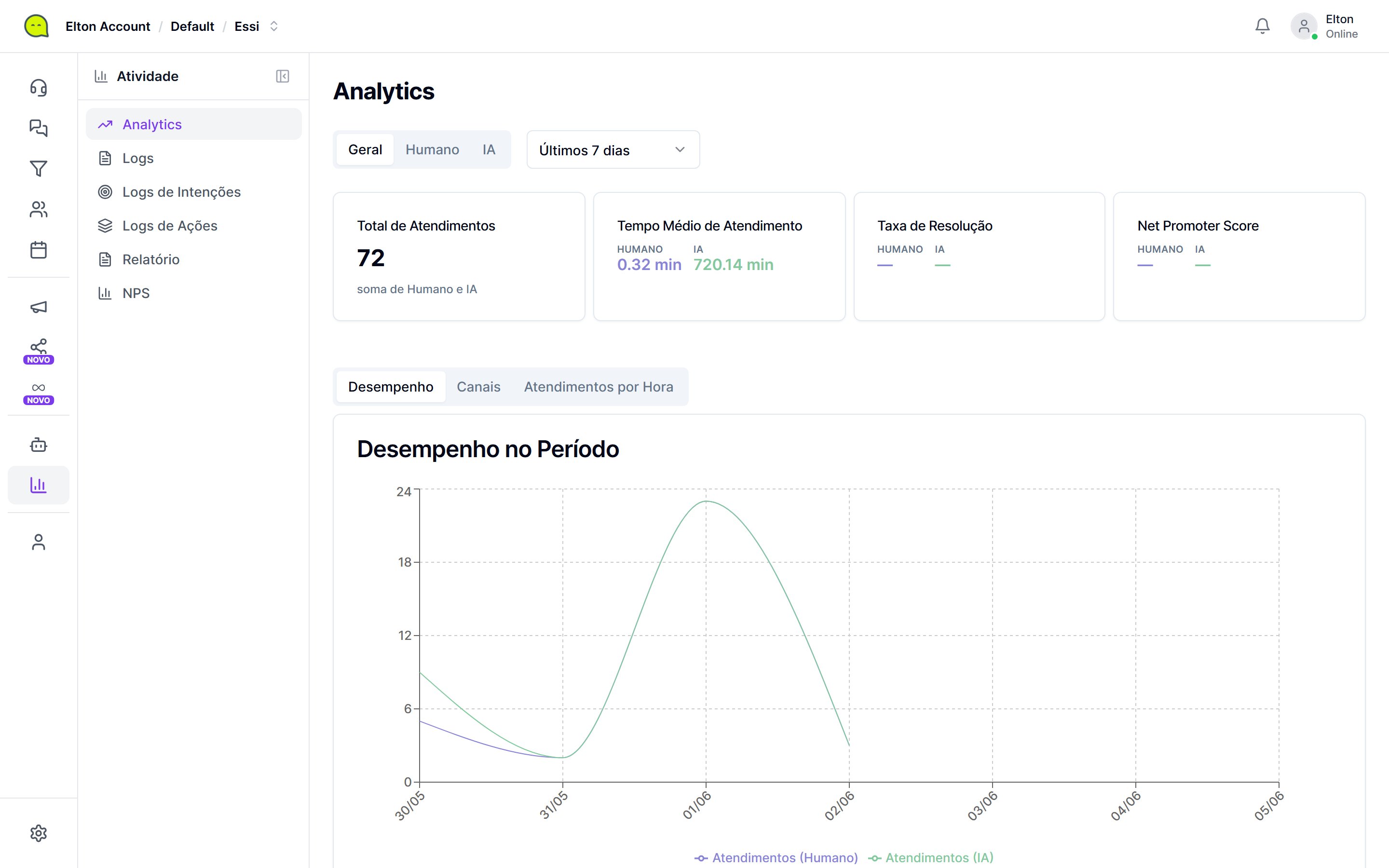Open the Essi workspace switcher chevron

(274, 27)
